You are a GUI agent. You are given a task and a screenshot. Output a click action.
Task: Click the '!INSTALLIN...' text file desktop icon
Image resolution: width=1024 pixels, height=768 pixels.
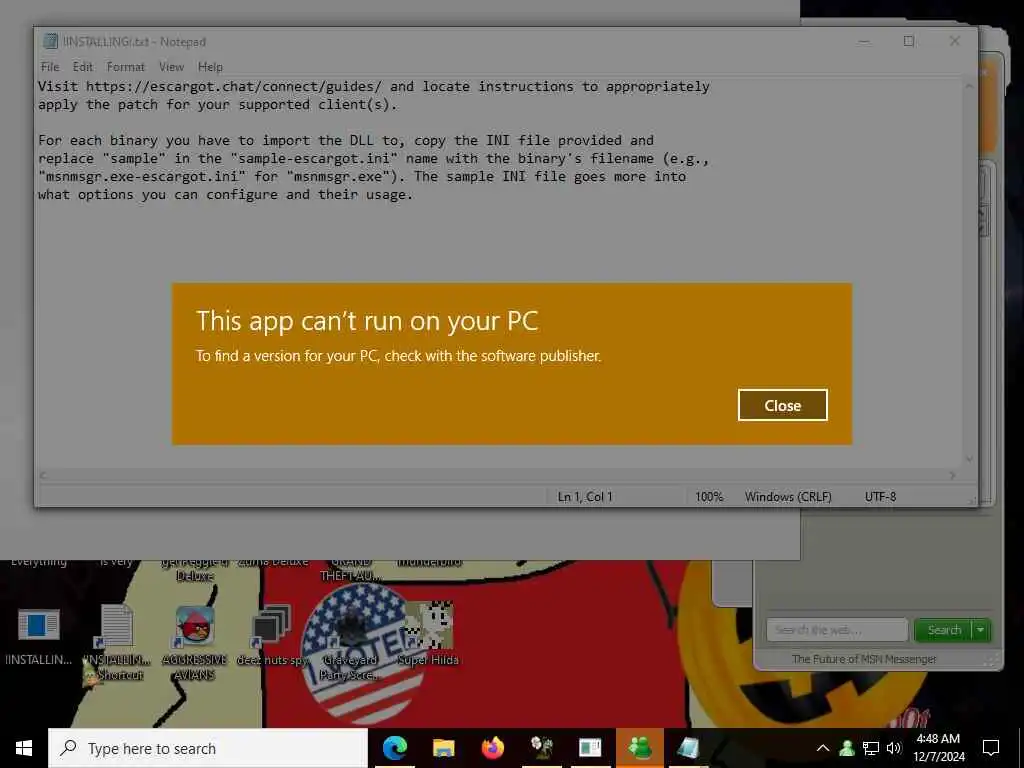click(39, 635)
